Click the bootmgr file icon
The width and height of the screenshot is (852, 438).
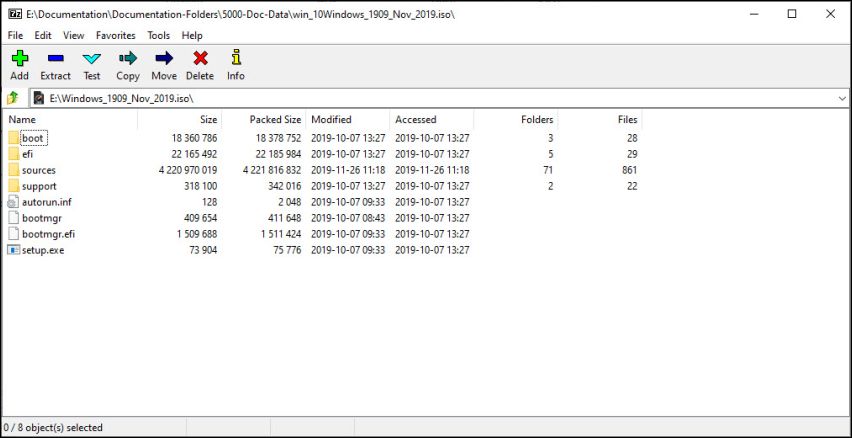pos(14,218)
